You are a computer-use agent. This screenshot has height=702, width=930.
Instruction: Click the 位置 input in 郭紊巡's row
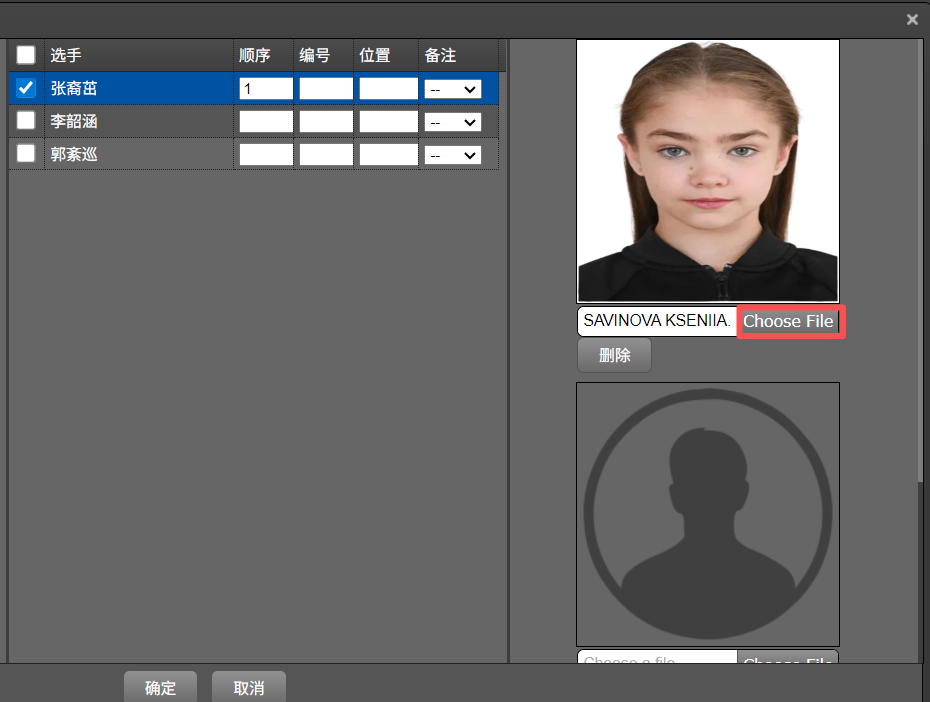pyautogui.click(x=386, y=154)
